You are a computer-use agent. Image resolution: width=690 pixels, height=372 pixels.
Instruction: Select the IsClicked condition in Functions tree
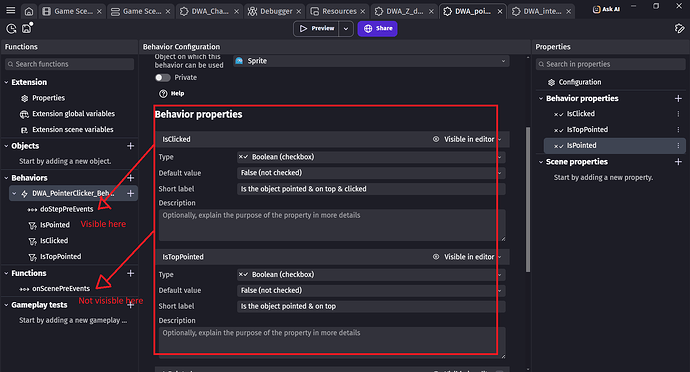54,241
